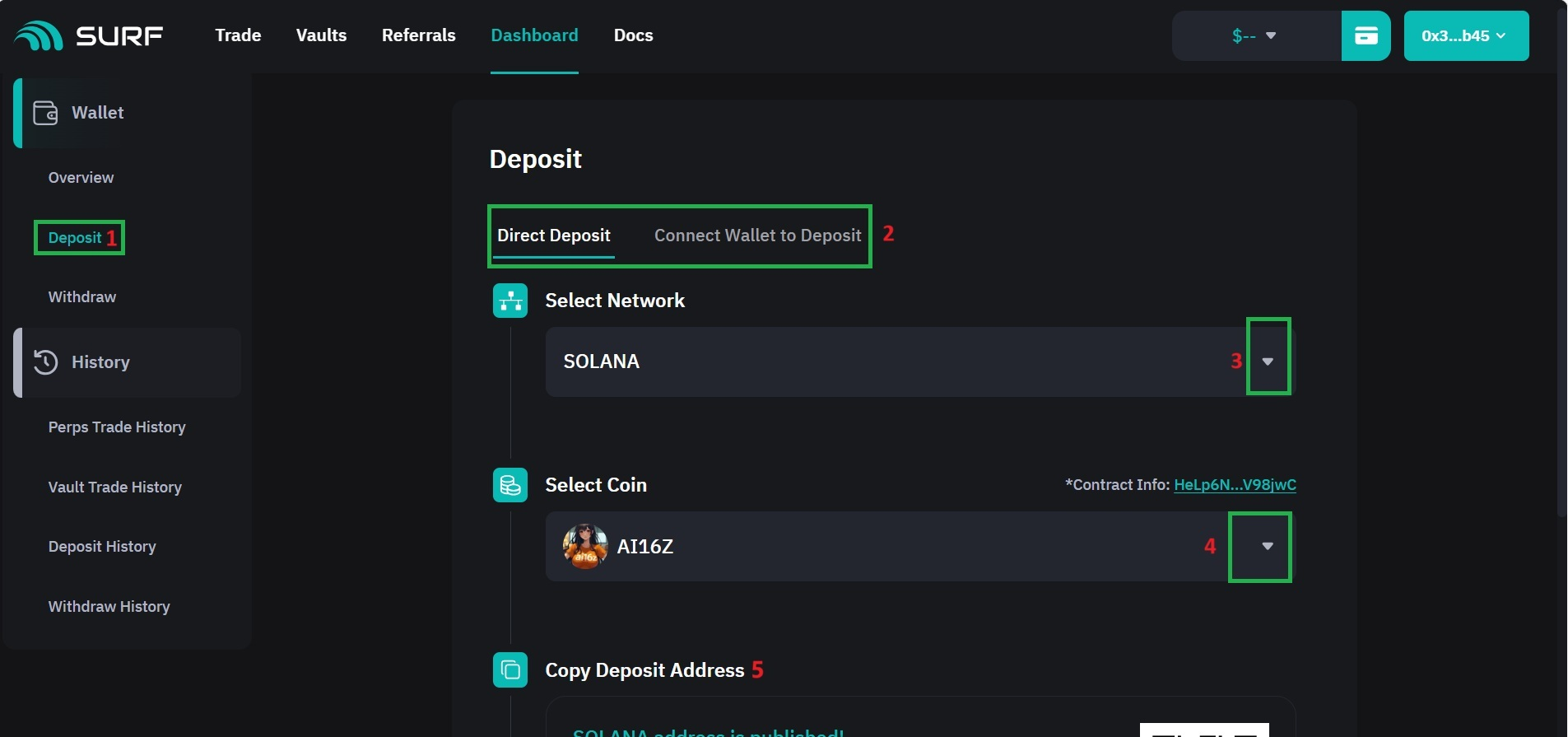Screen dimensions: 1568x737
Task: Click the SURF logo icon
Action: tap(39, 36)
